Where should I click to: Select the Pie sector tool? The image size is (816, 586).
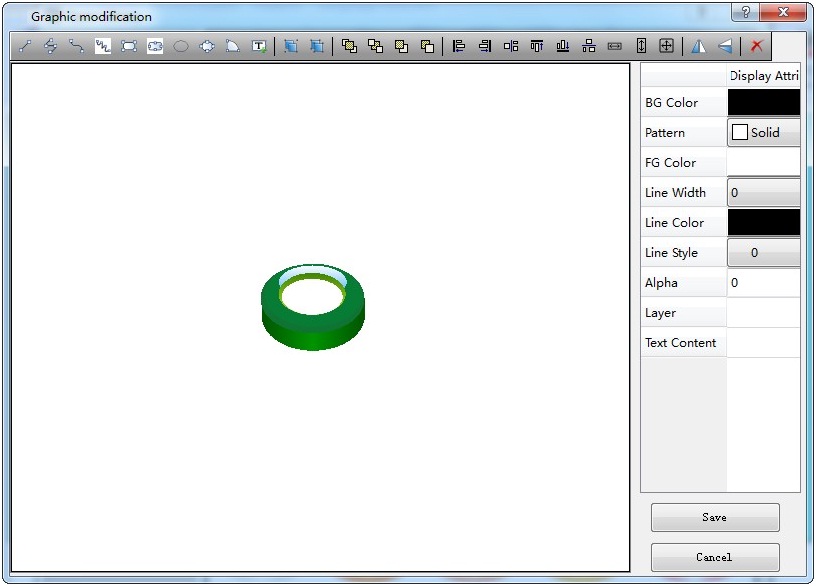[232, 46]
